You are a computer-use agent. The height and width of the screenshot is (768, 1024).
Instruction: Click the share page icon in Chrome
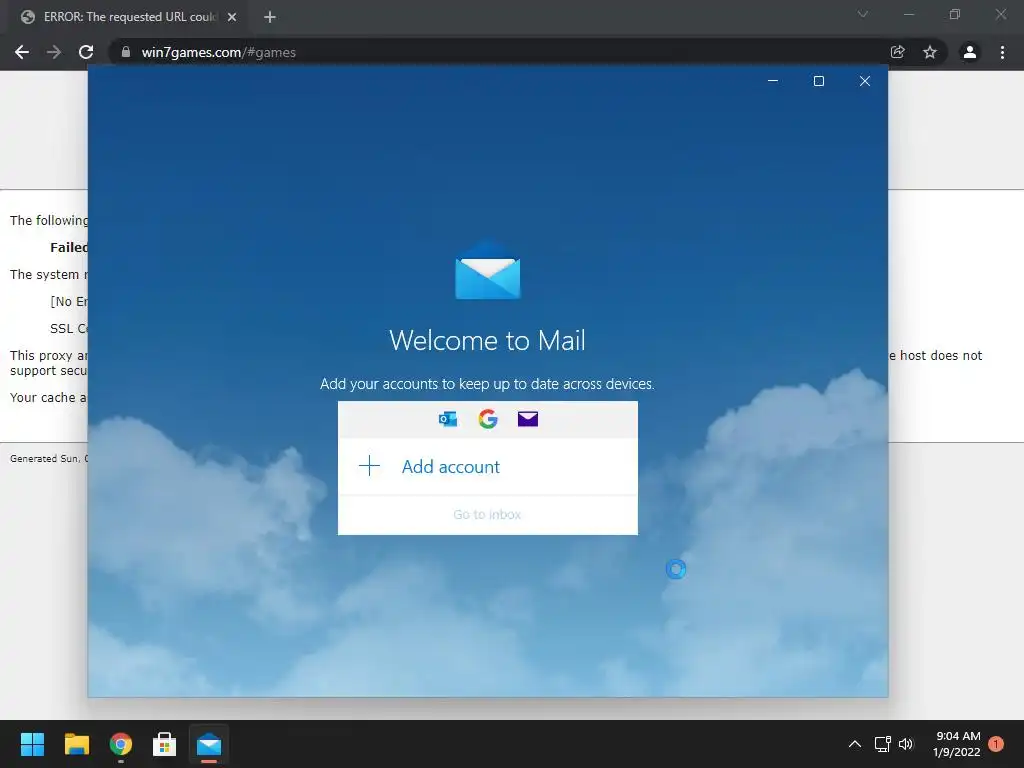pyautogui.click(x=898, y=52)
